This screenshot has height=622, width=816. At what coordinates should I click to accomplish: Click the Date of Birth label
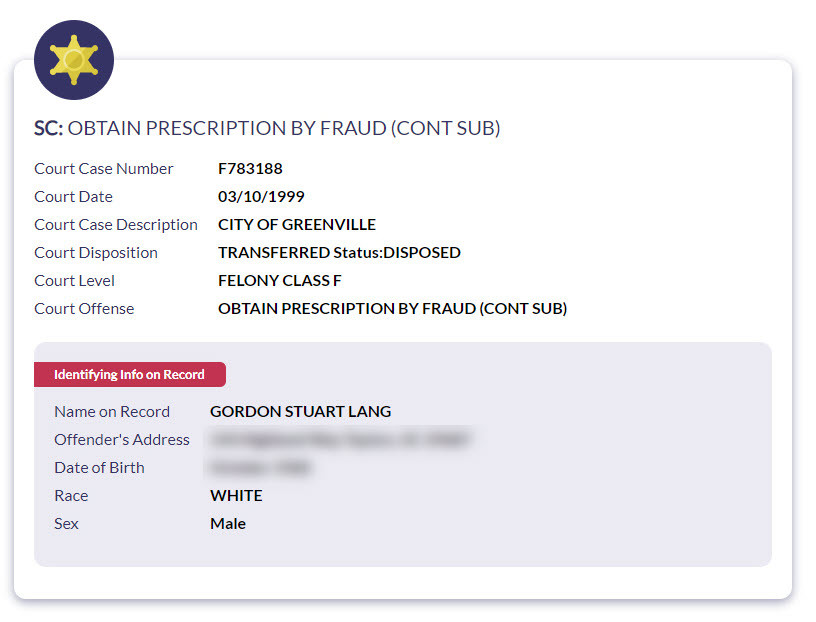99,467
